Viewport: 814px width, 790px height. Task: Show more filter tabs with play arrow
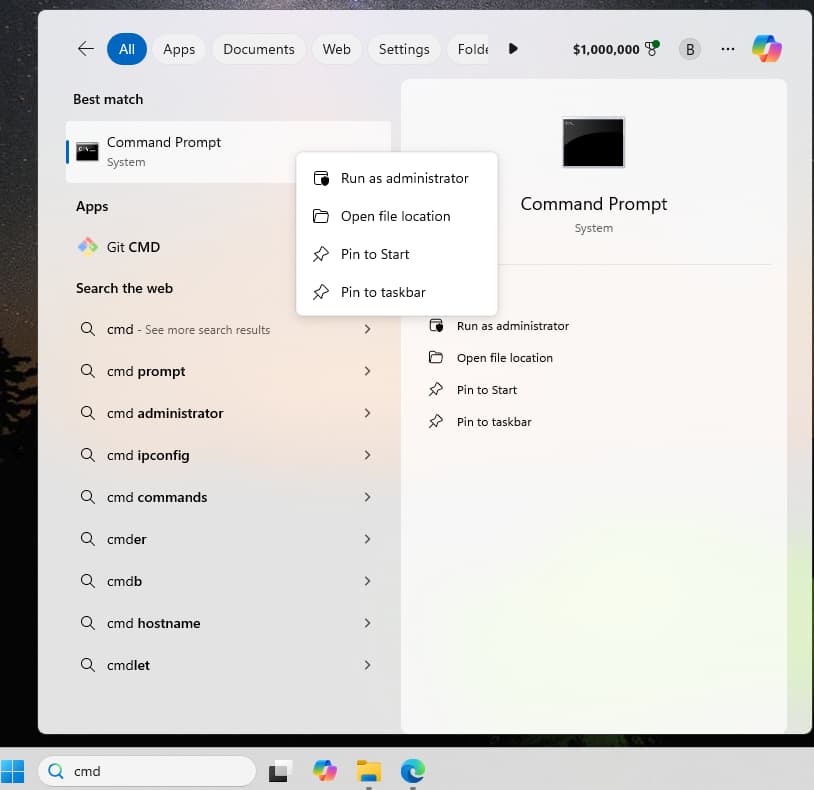[513, 49]
